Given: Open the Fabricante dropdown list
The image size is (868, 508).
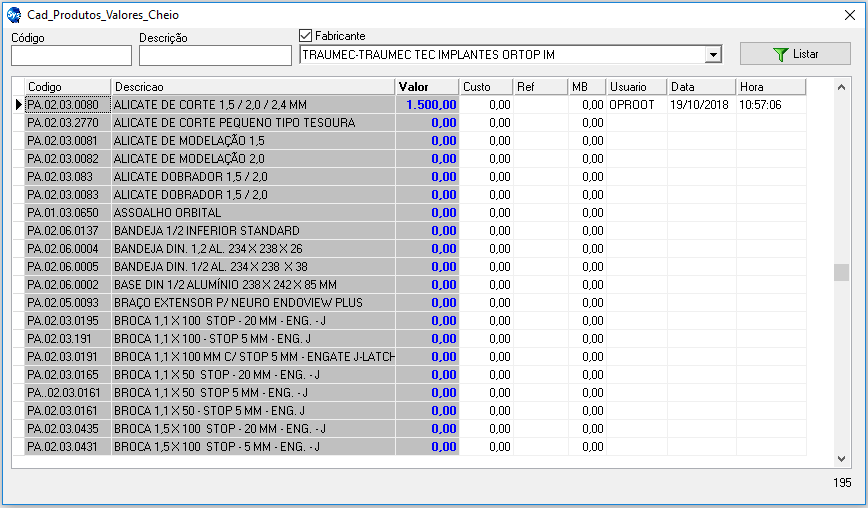Looking at the screenshot, I should (713, 55).
